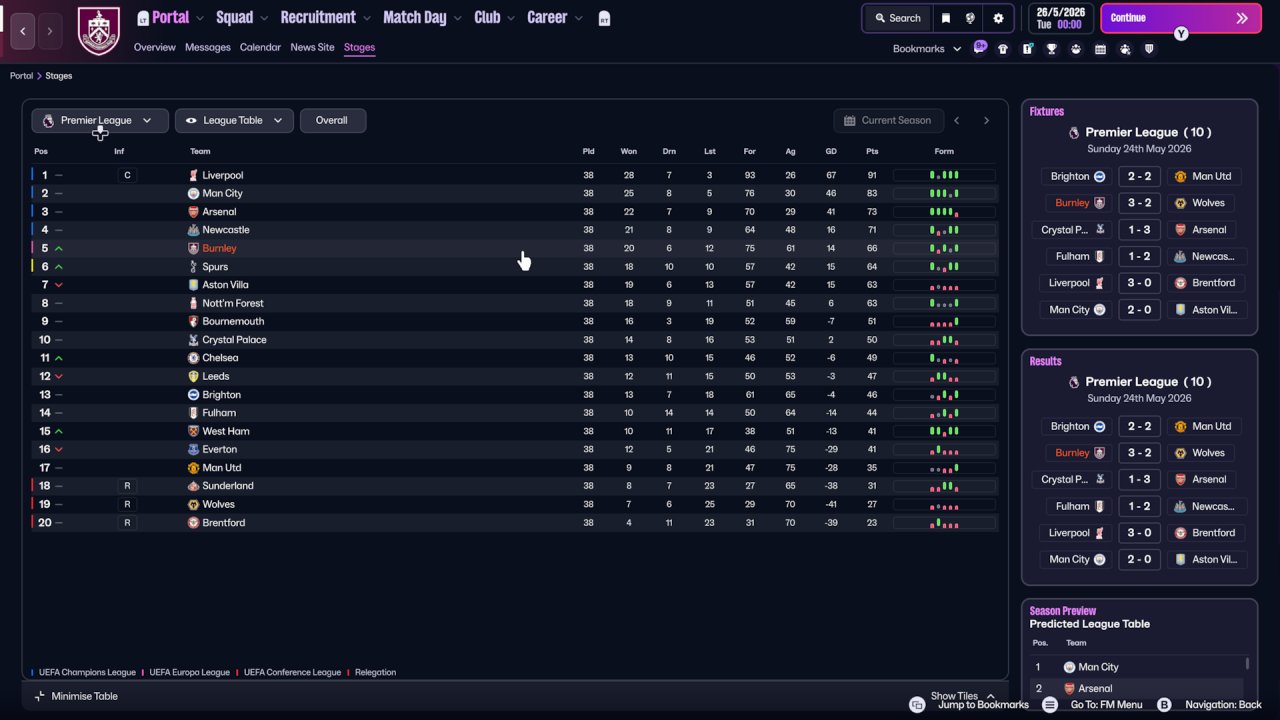Image resolution: width=1280 pixels, height=720 pixels.
Task: Switch to the Overview tab
Action: pyautogui.click(x=155, y=47)
